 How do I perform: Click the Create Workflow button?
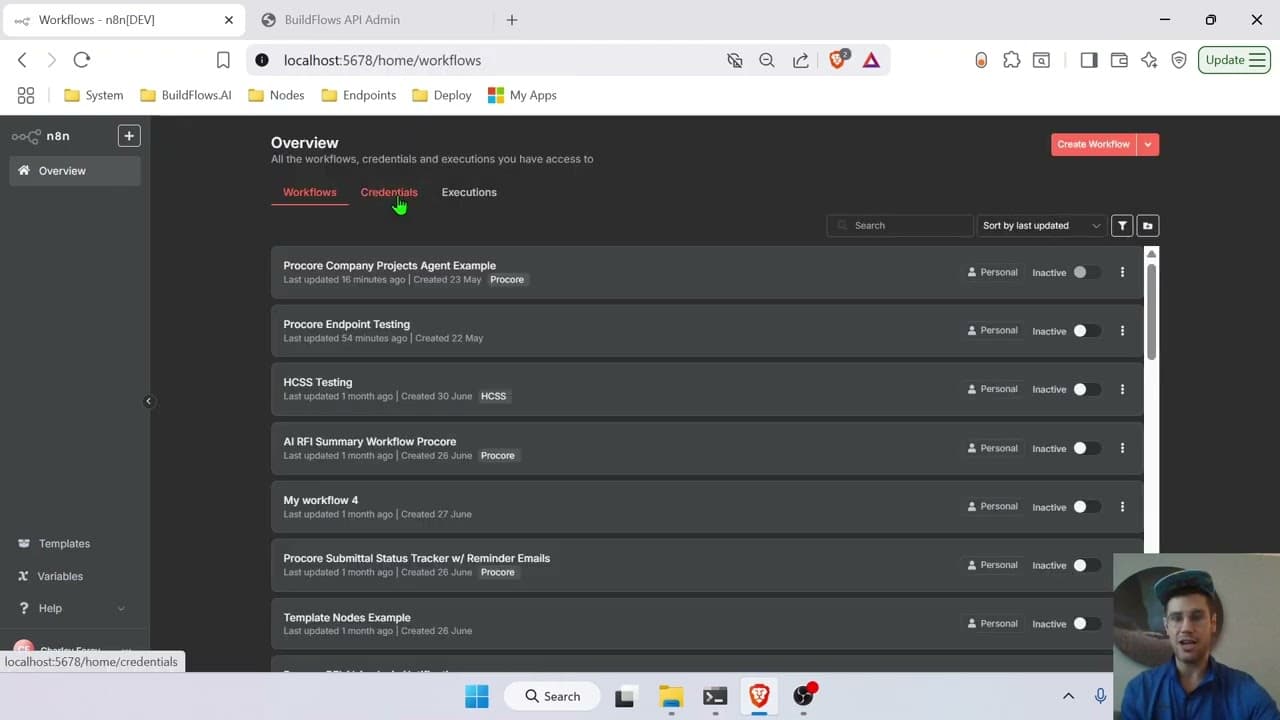pos(1093,144)
